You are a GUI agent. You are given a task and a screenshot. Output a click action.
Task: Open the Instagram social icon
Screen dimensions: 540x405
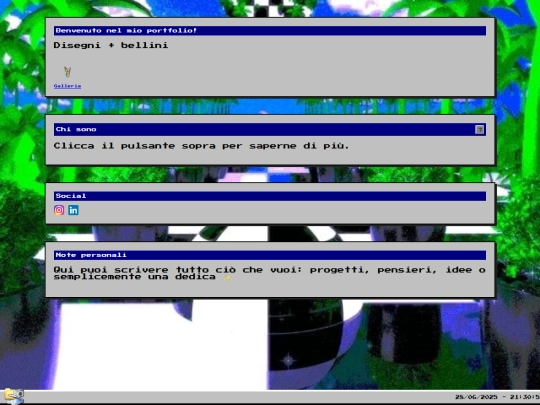coord(59,210)
